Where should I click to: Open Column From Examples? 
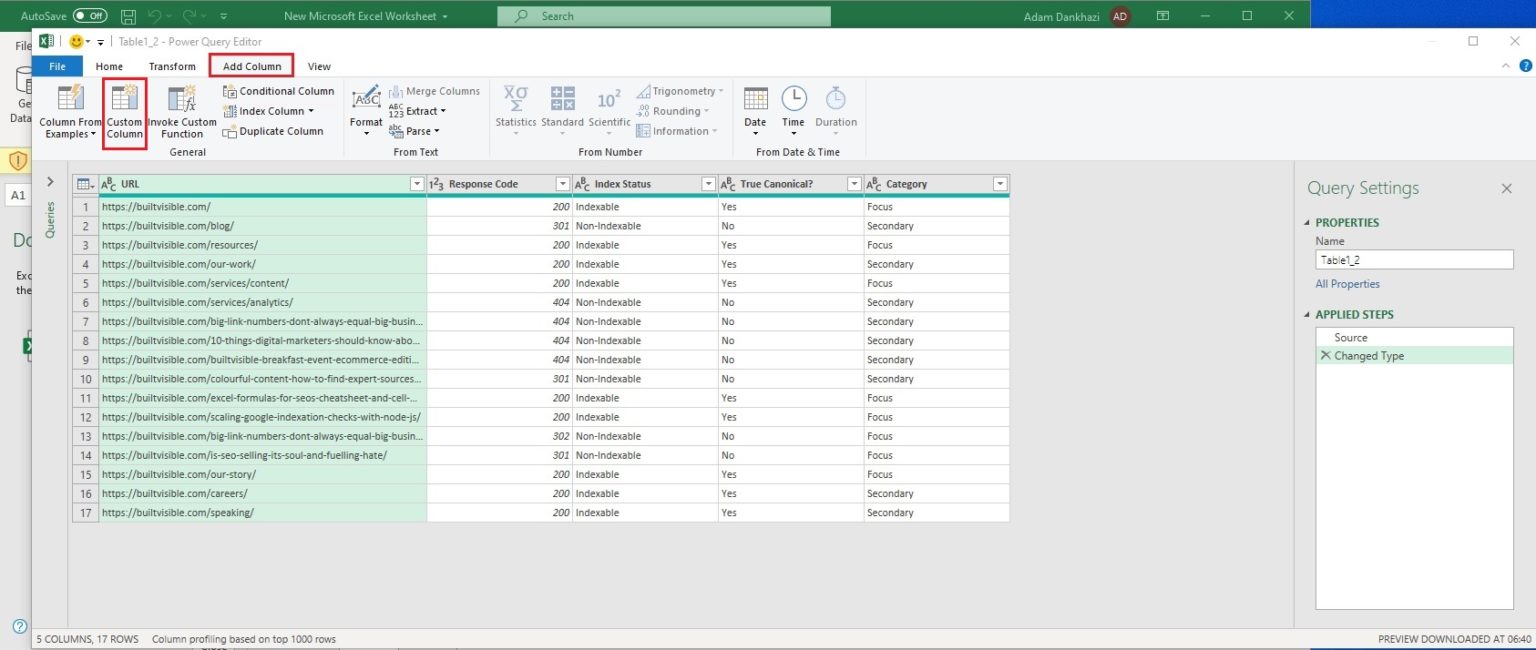(69, 110)
